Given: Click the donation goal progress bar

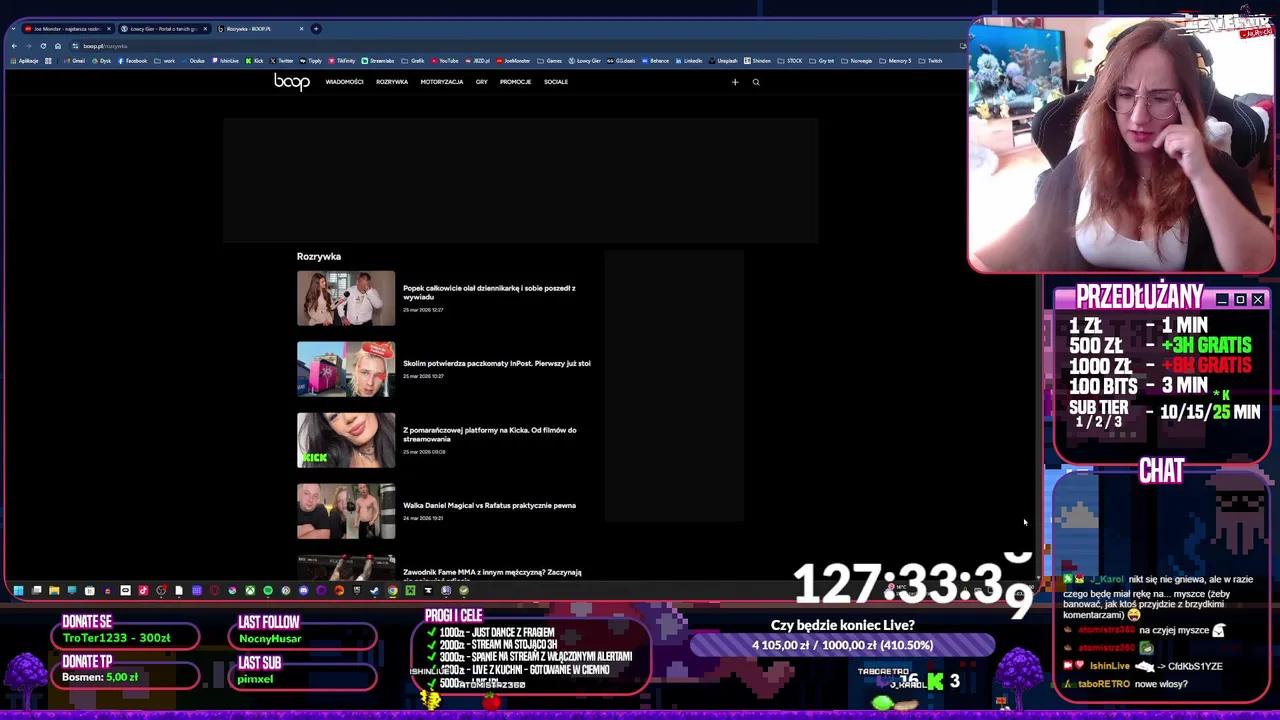Looking at the screenshot, I should [842, 645].
